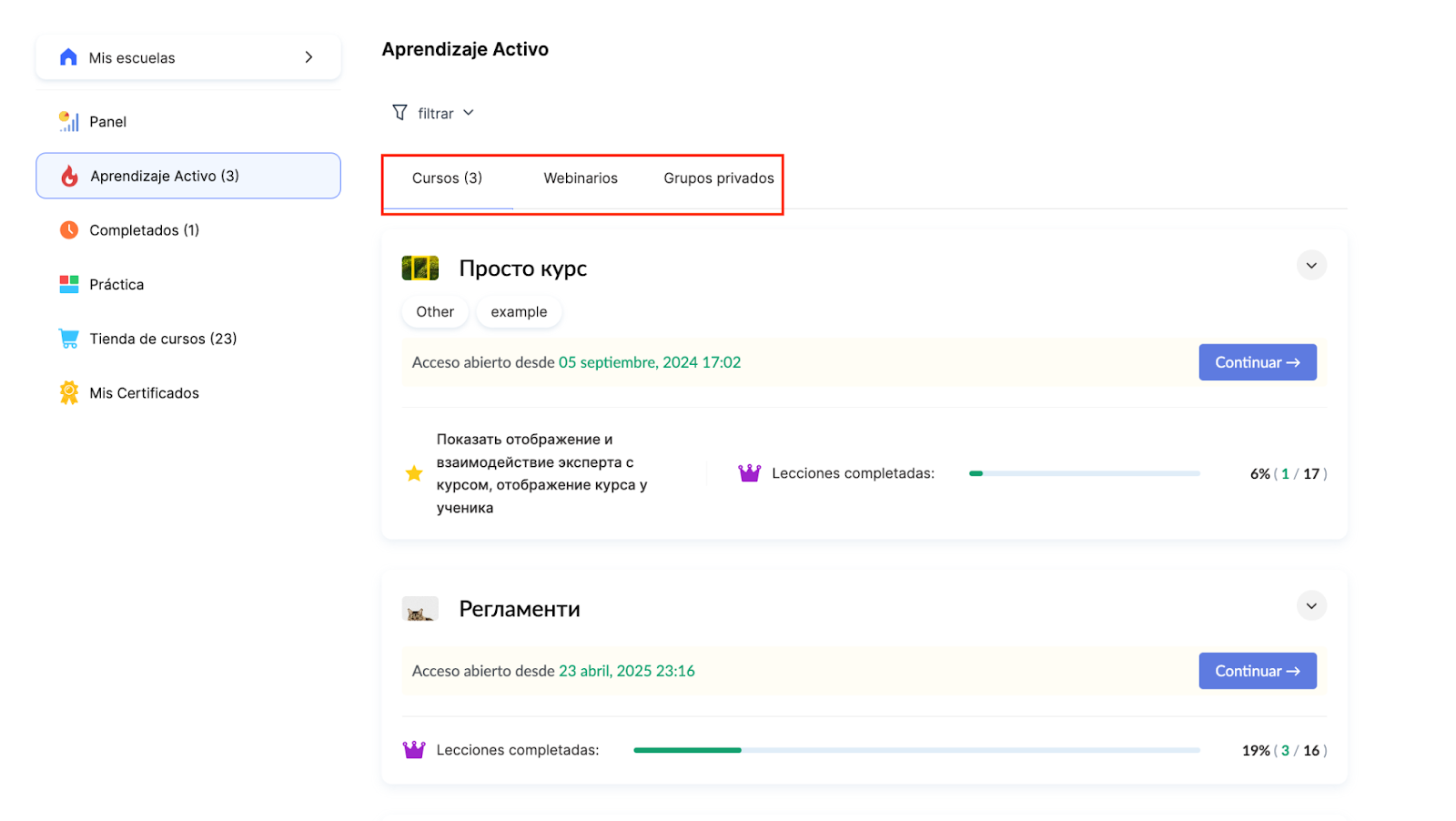Screen dimensions: 1456x821
Task: Open the Grupos privados tab
Action: [718, 178]
